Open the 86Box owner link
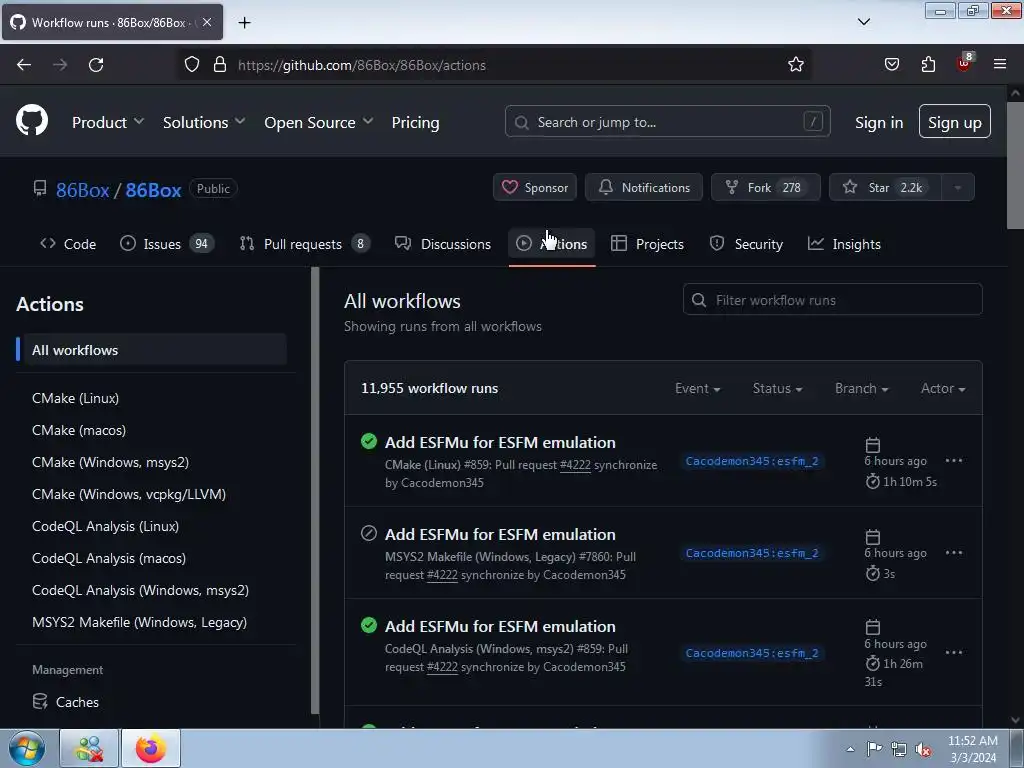1024x768 pixels. pos(82,189)
